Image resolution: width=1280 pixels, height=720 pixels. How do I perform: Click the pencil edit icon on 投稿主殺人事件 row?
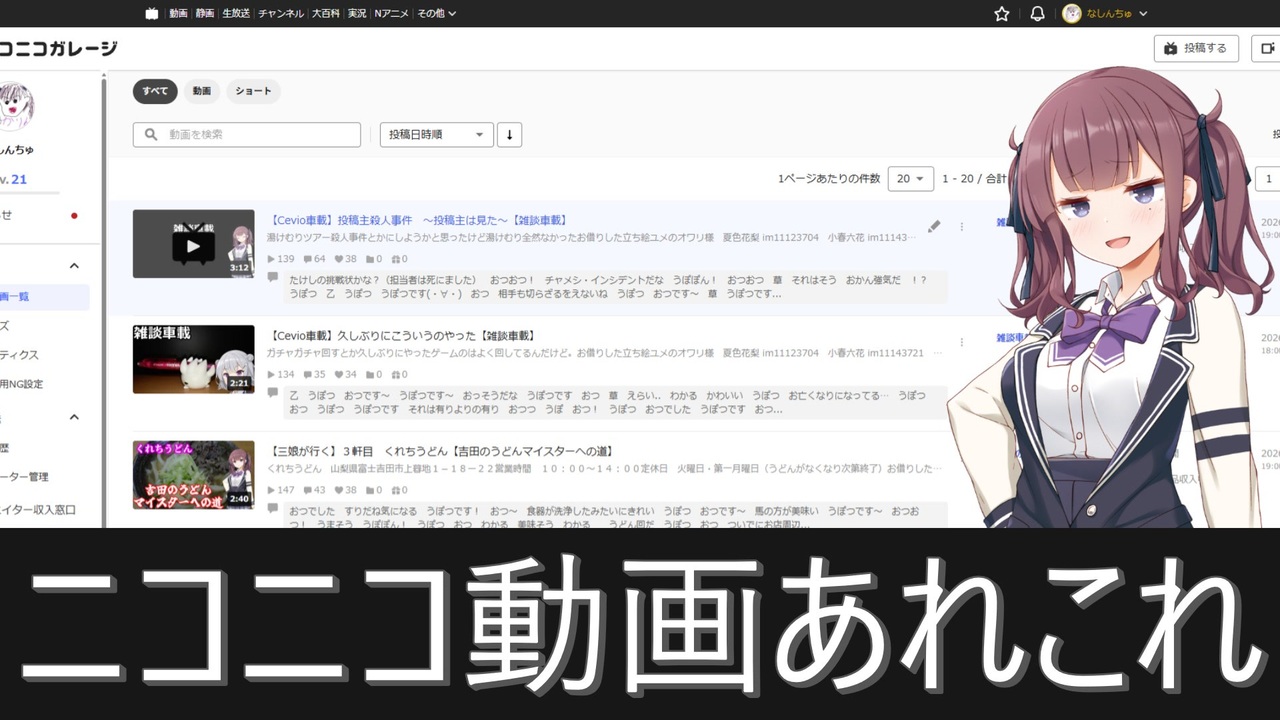coord(934,227)
